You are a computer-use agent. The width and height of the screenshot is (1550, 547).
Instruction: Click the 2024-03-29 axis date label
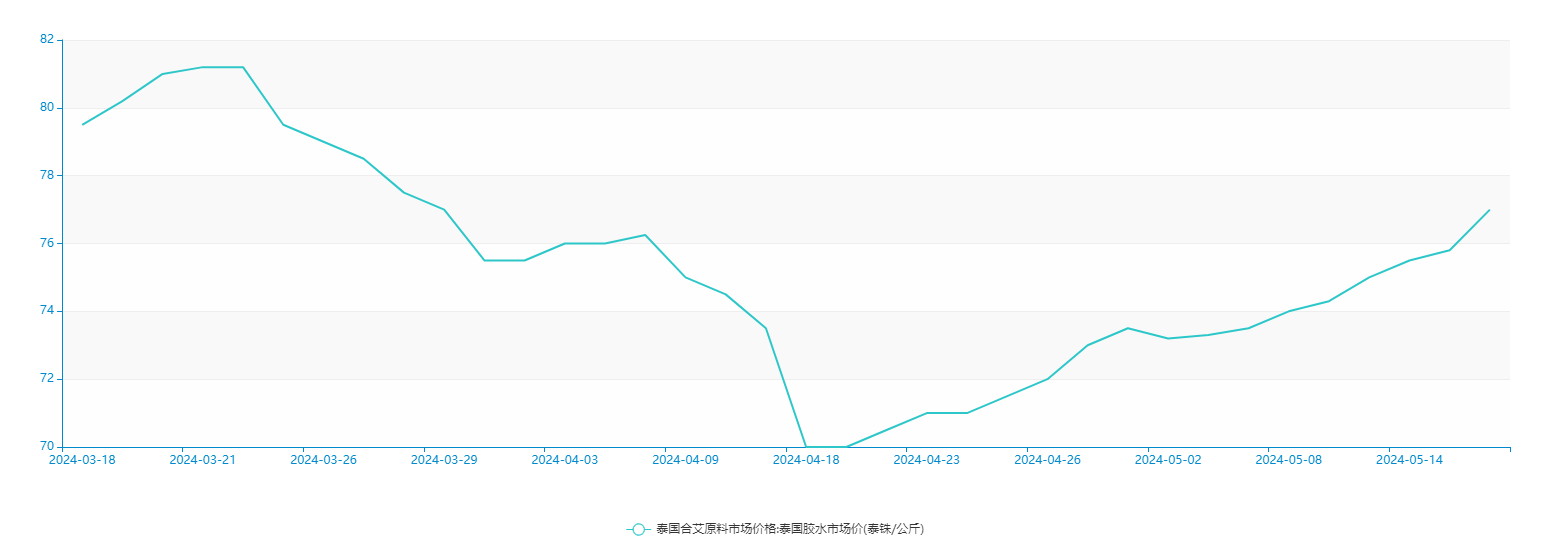[444, 460]
